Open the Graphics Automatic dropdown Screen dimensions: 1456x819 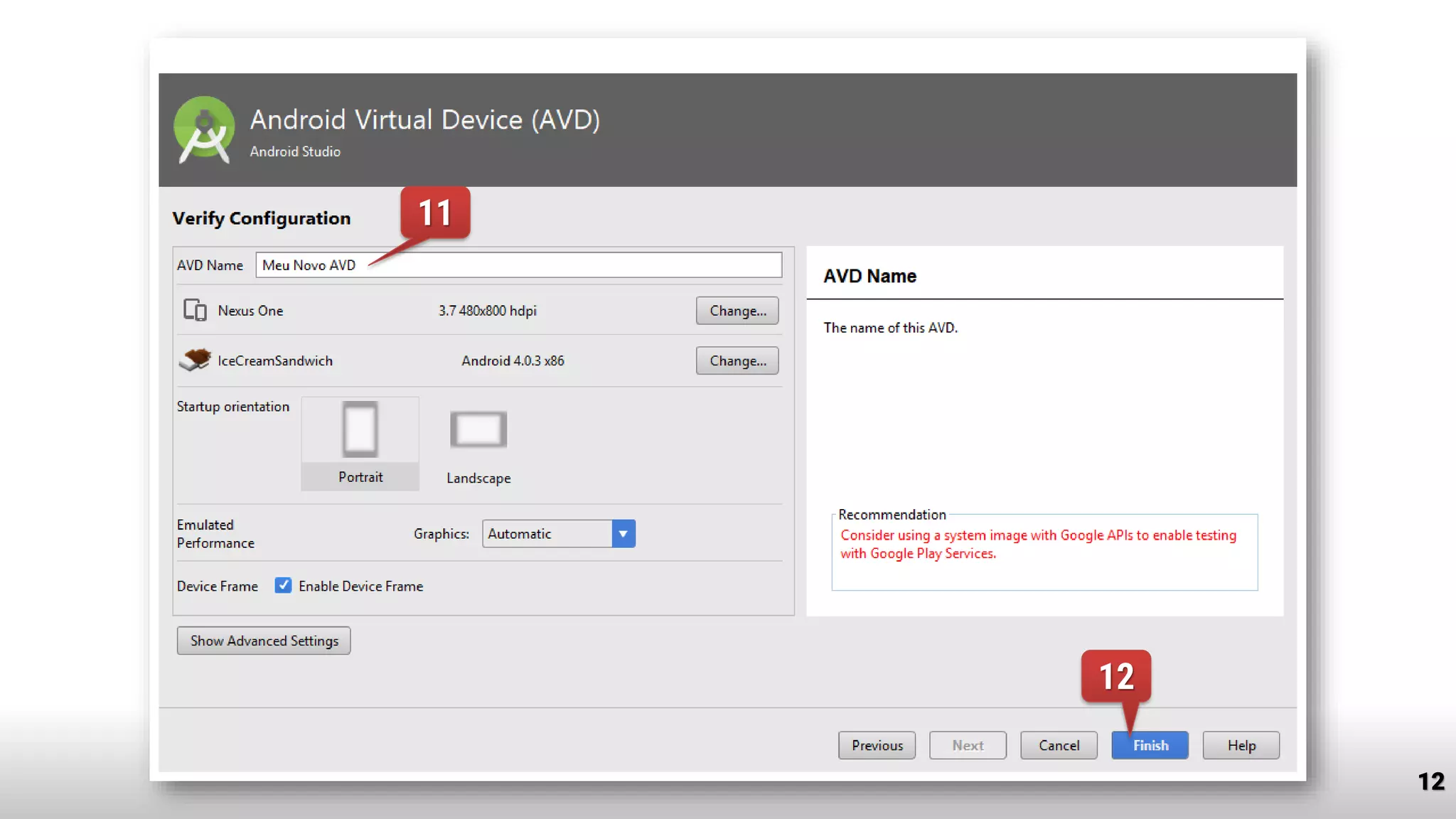tap(547, 534)
